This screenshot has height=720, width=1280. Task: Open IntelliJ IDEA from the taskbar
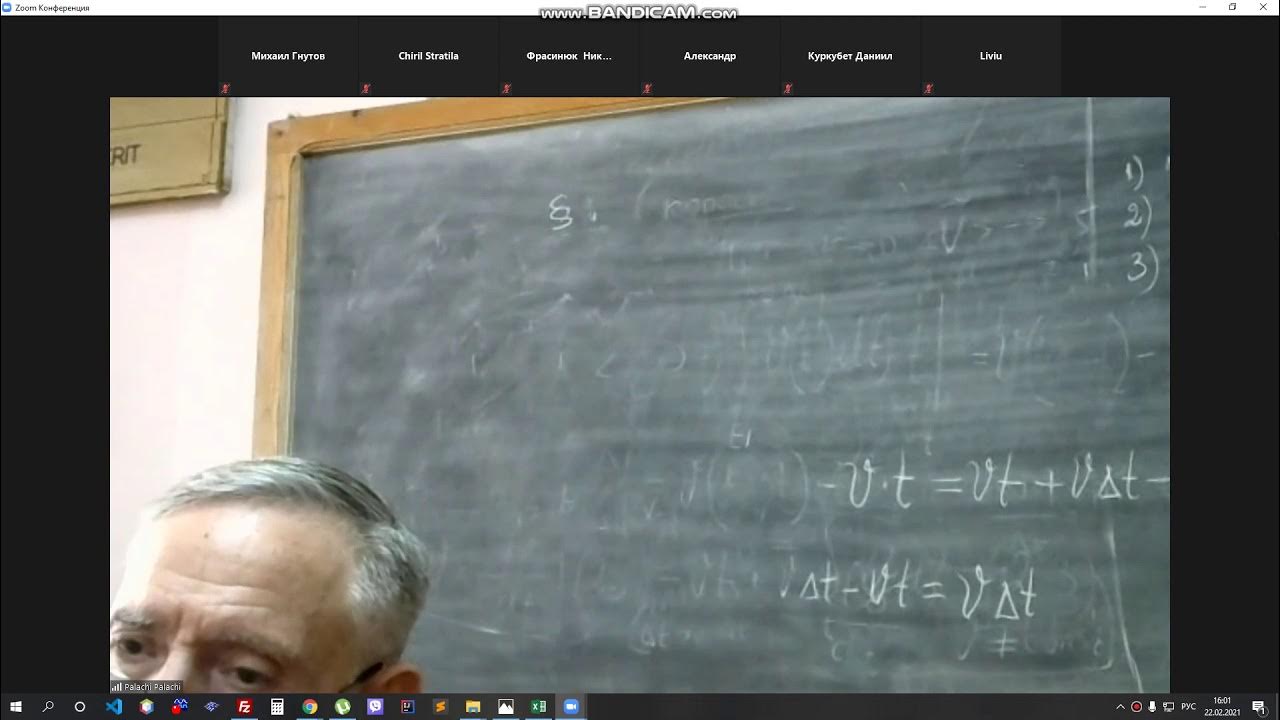click(408, 707)
